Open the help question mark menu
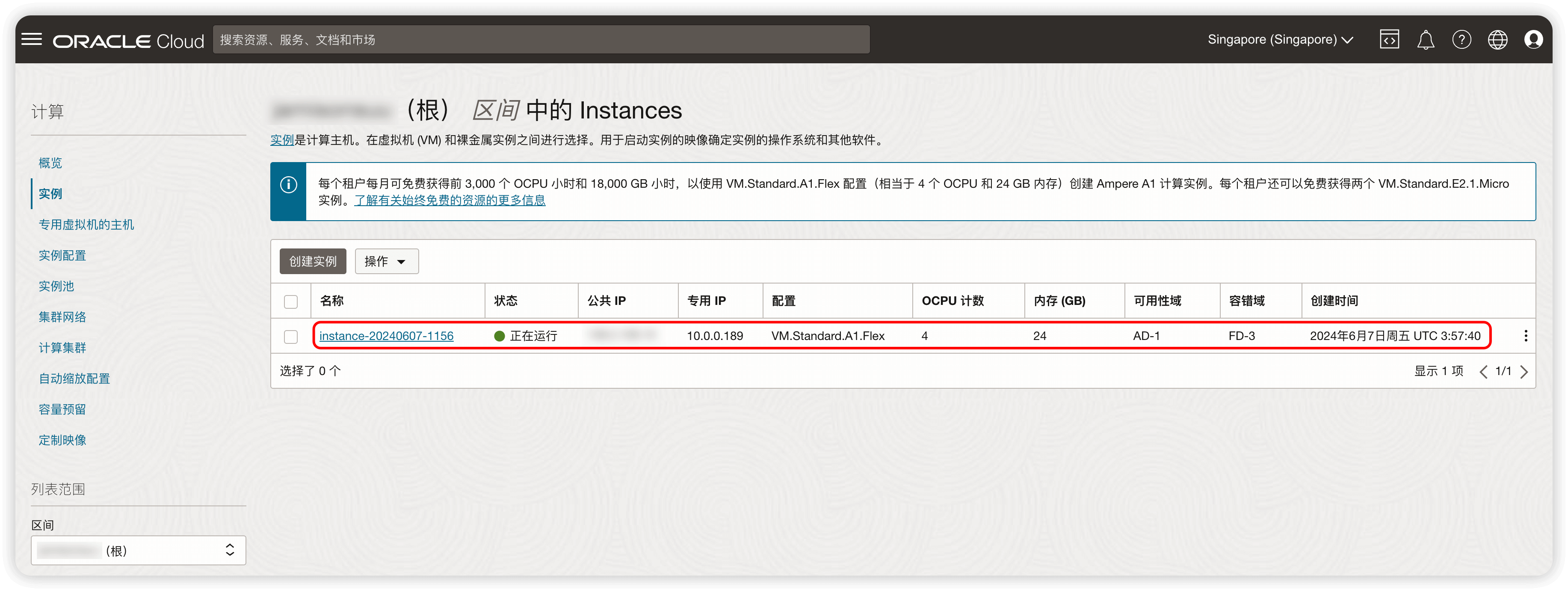 click(1461, 40)
